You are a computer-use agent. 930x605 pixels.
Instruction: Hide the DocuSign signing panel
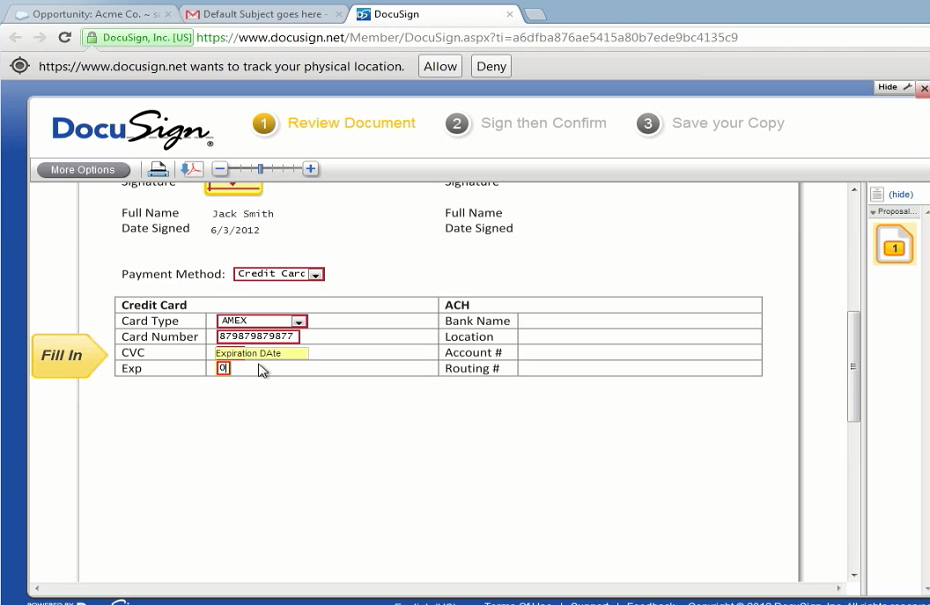[894, 87]
